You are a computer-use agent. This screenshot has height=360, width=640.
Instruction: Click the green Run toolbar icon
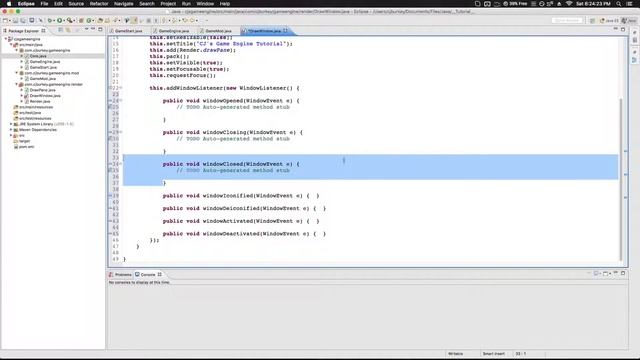click(x=60, y=20)
